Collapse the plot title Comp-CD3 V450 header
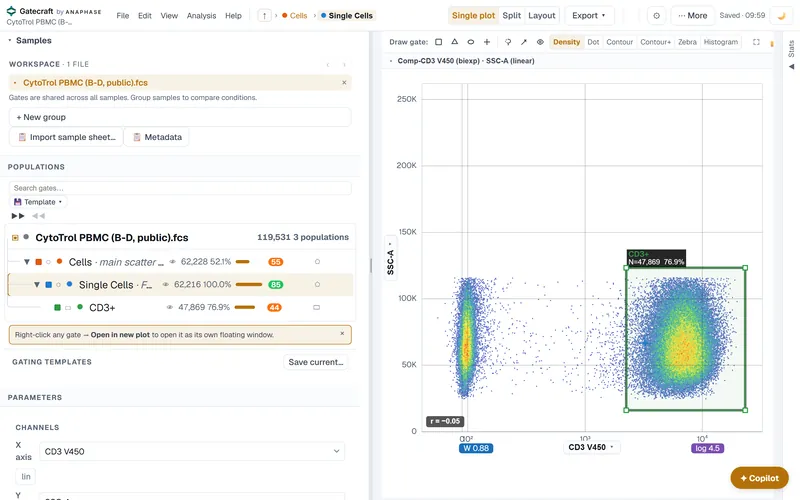This screenshot has width=800, height=500. [x=391, y=61]
